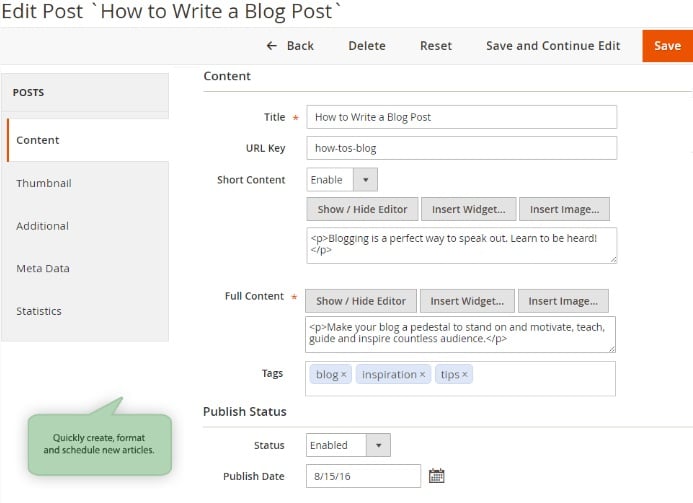
Task: Toggle the Full Content Show / Hide Editor
Action: pos(361,301)
